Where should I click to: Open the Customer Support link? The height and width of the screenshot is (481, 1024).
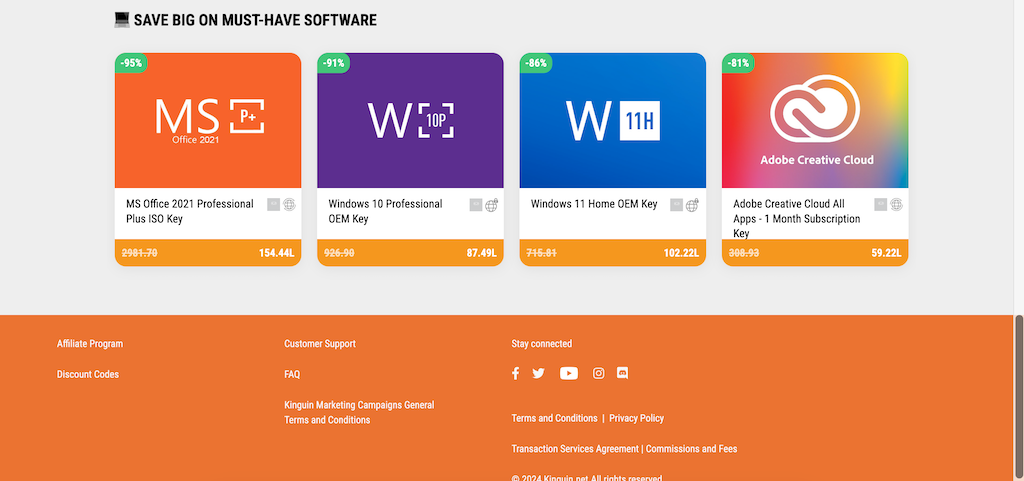click(x=320, y=343)
